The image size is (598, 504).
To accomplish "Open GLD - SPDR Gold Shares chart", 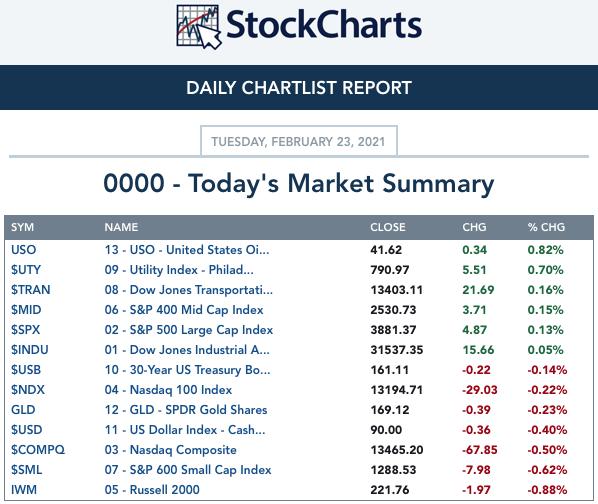I will point(186,410).
